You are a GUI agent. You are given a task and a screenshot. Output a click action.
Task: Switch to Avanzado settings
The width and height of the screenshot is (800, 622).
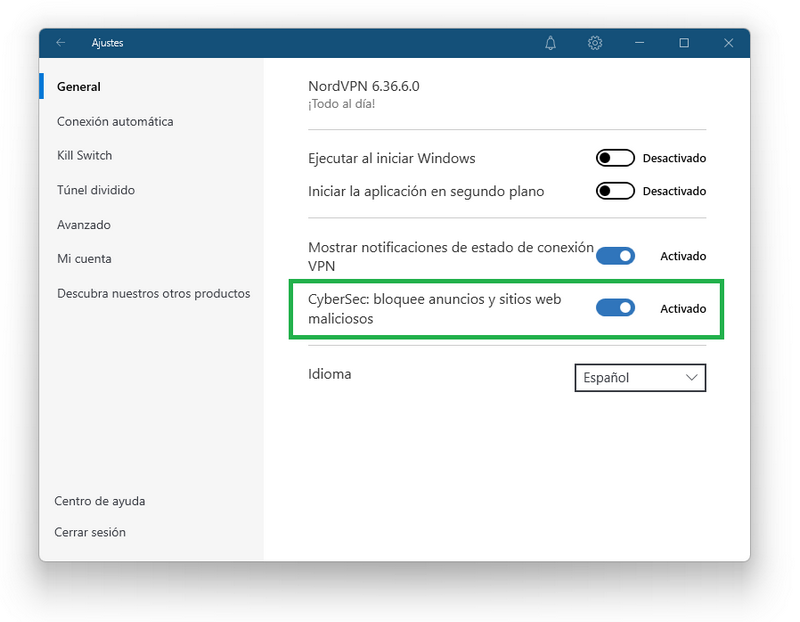click(84, 225)
